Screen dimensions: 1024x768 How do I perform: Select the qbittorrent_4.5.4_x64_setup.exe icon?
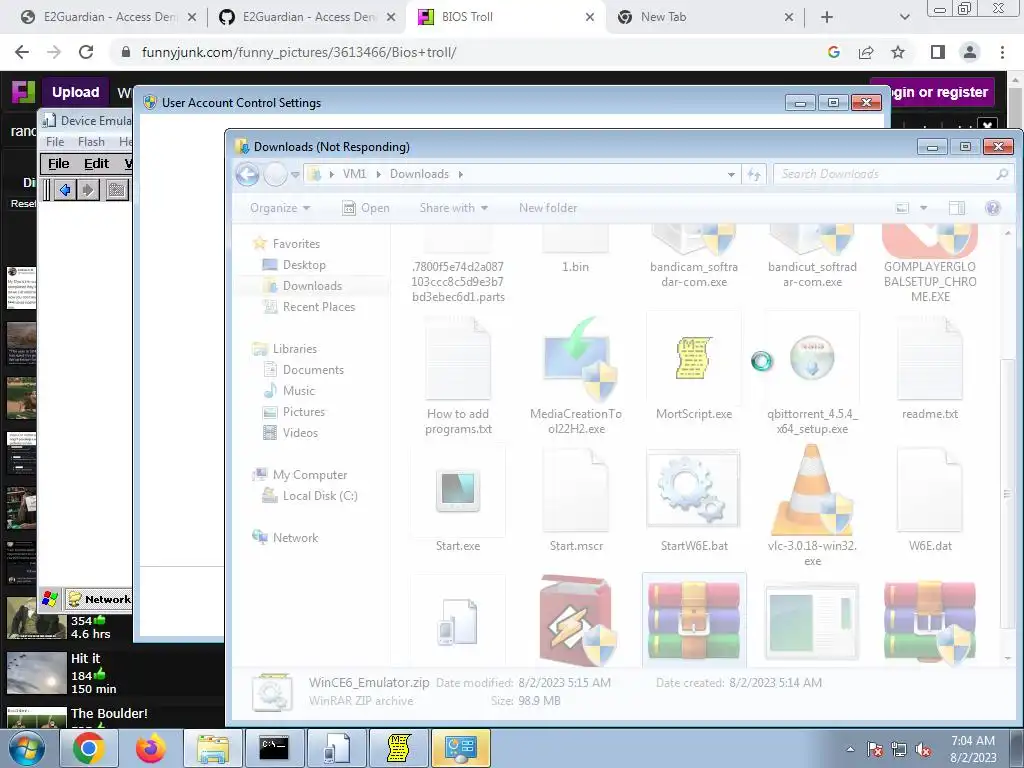pos(812,358)
